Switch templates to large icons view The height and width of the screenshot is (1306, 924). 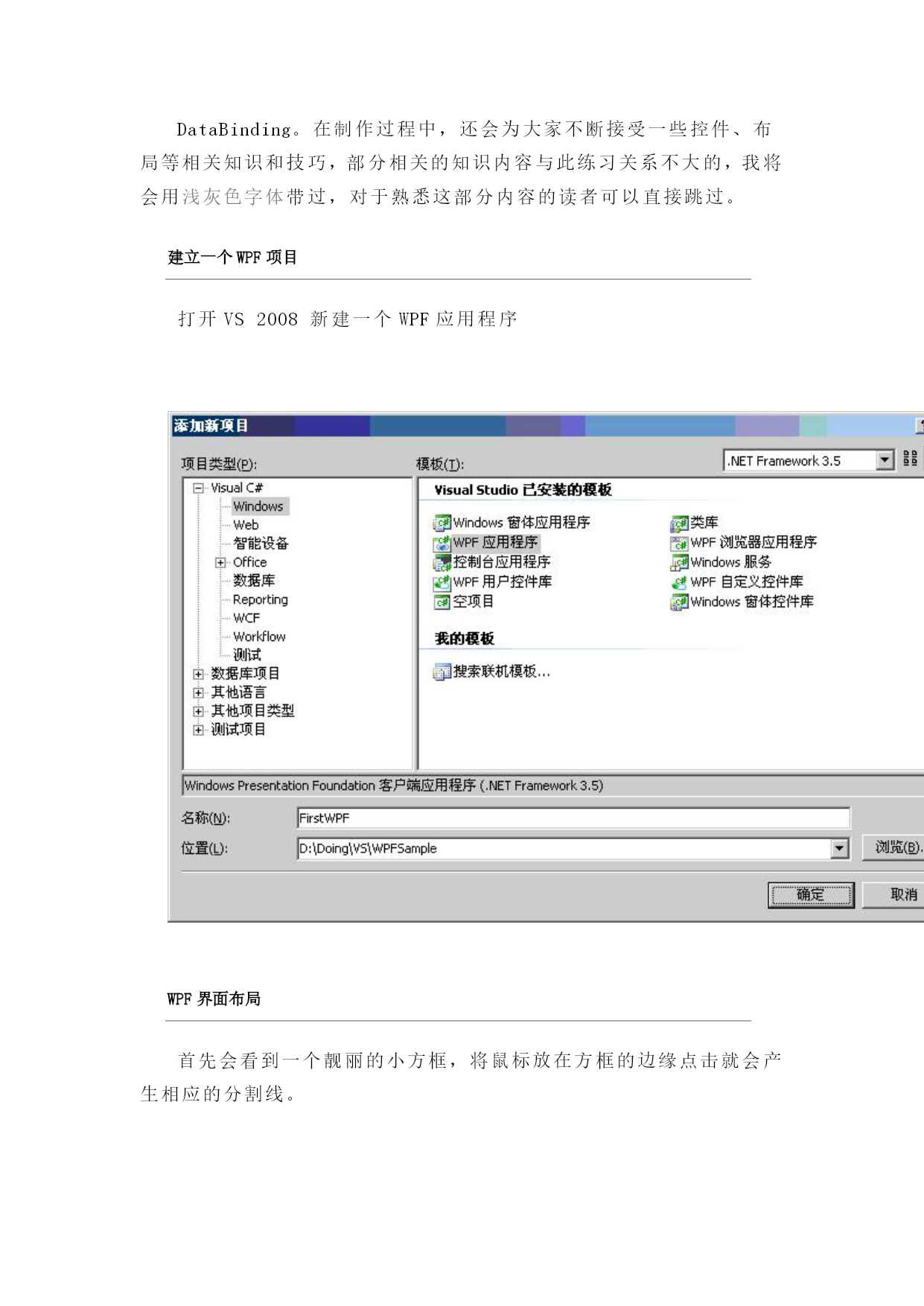pyautogui.click(x=910, y=459)
